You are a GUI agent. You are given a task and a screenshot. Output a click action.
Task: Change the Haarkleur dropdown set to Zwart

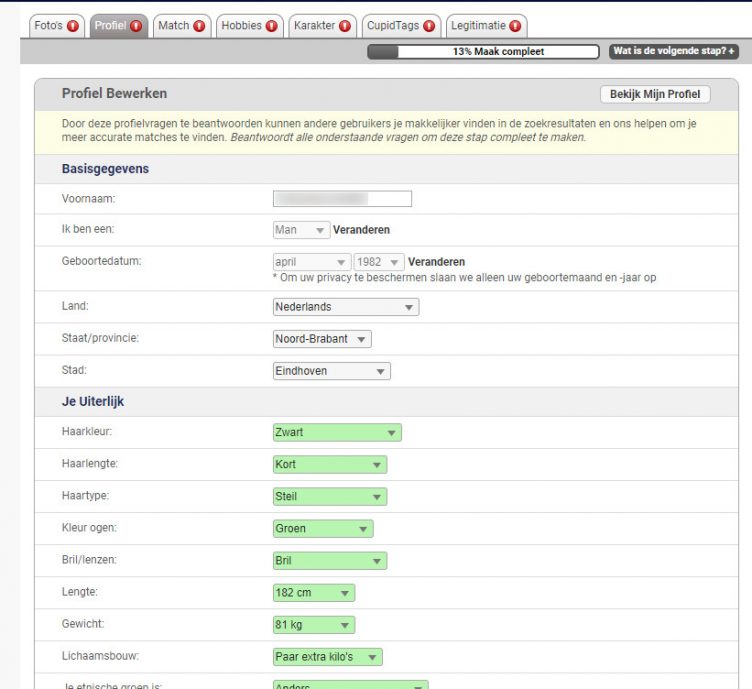337,433
